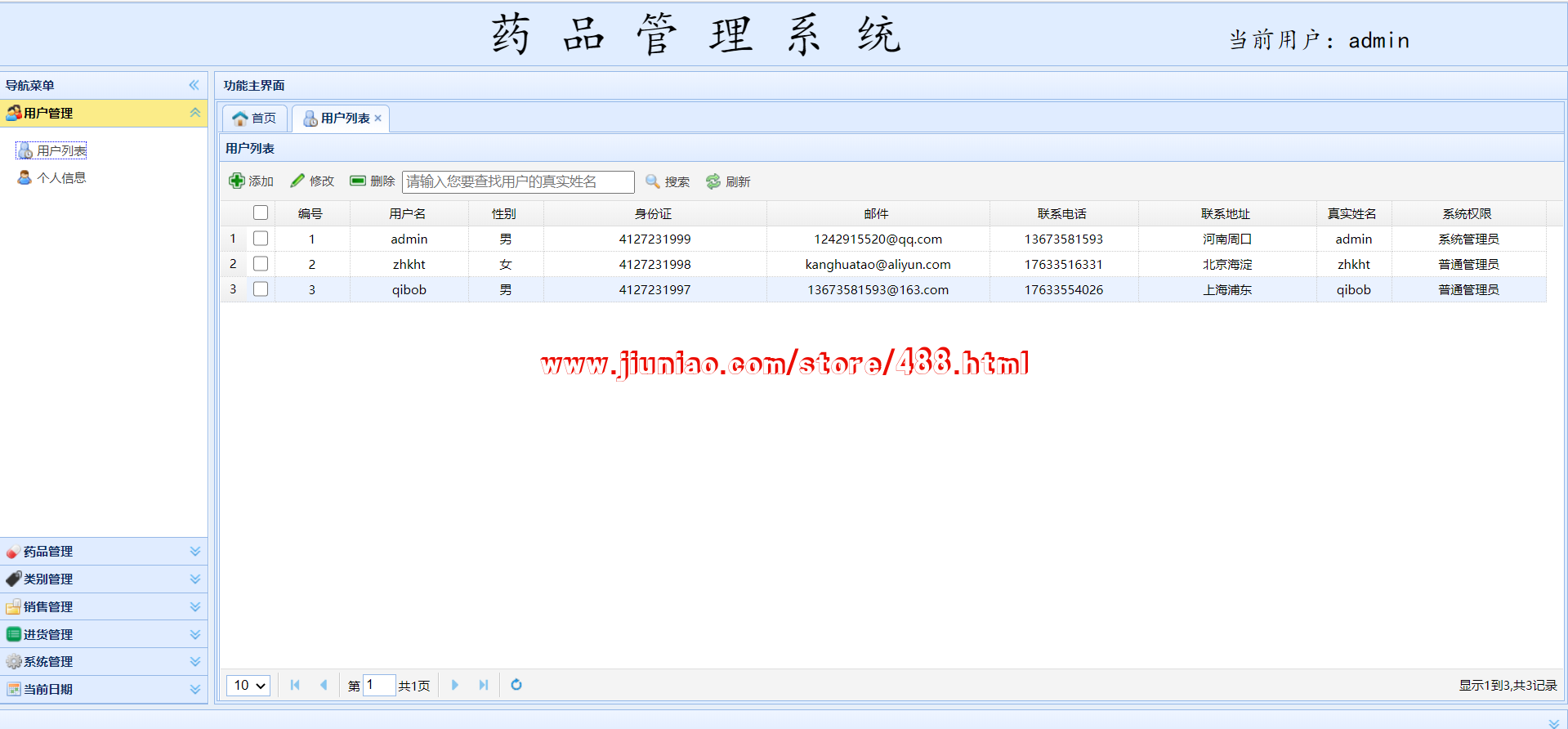Viewport: 1568px width, 729px height.
Task: Click the magnifier Search icon
Action: pos(652,181)
